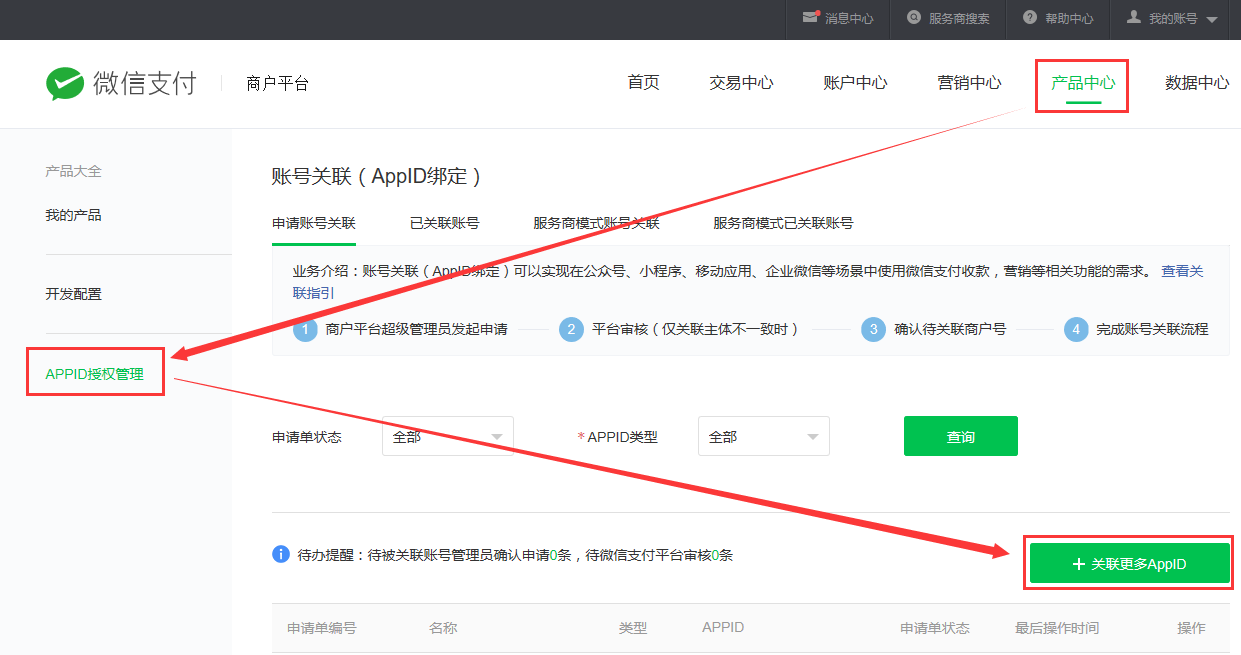Open 产品中心 in top navigation

point(1083,83)
